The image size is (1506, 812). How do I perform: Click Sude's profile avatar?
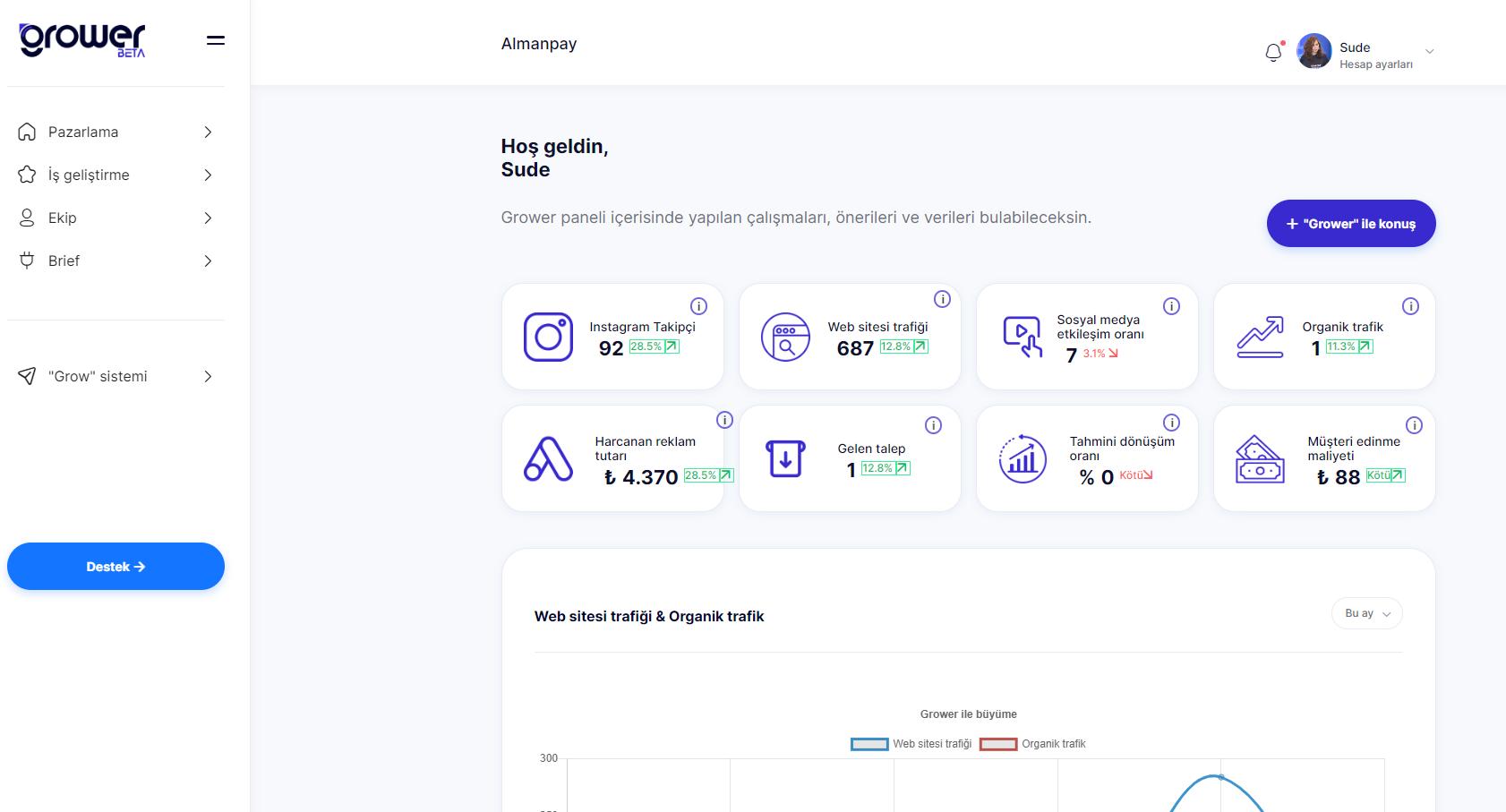tap(1313, 51)
